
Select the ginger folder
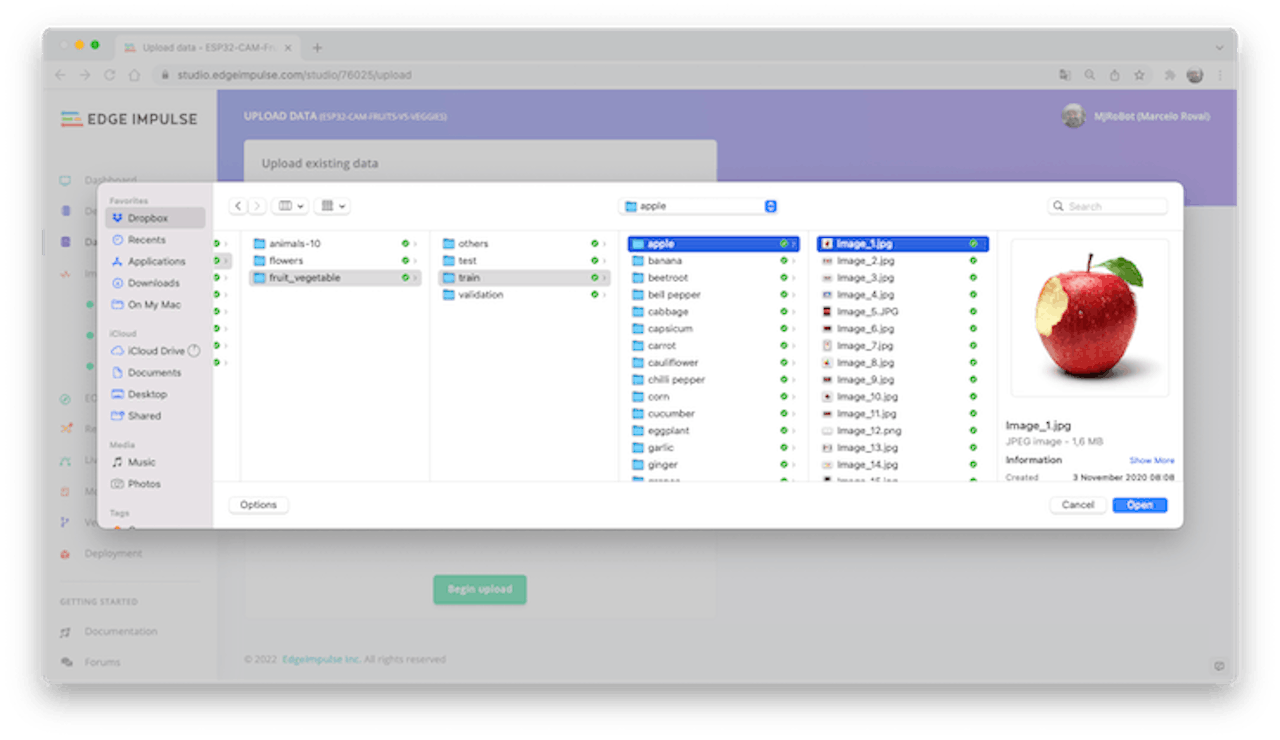click(713, 465)
